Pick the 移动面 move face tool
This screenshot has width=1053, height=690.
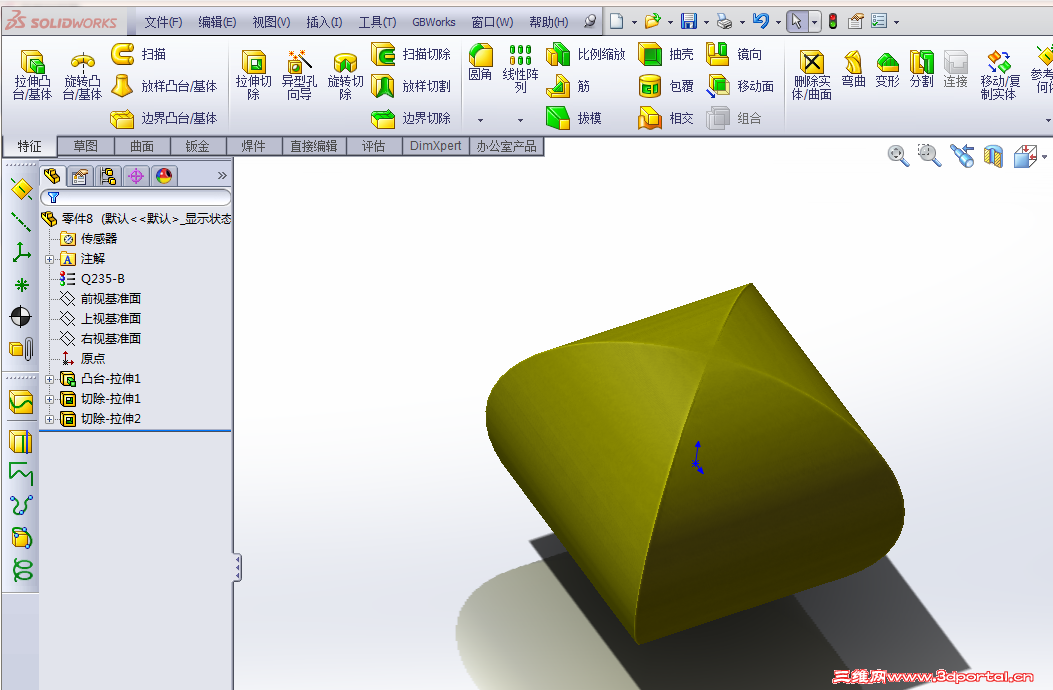click(740, 86)
